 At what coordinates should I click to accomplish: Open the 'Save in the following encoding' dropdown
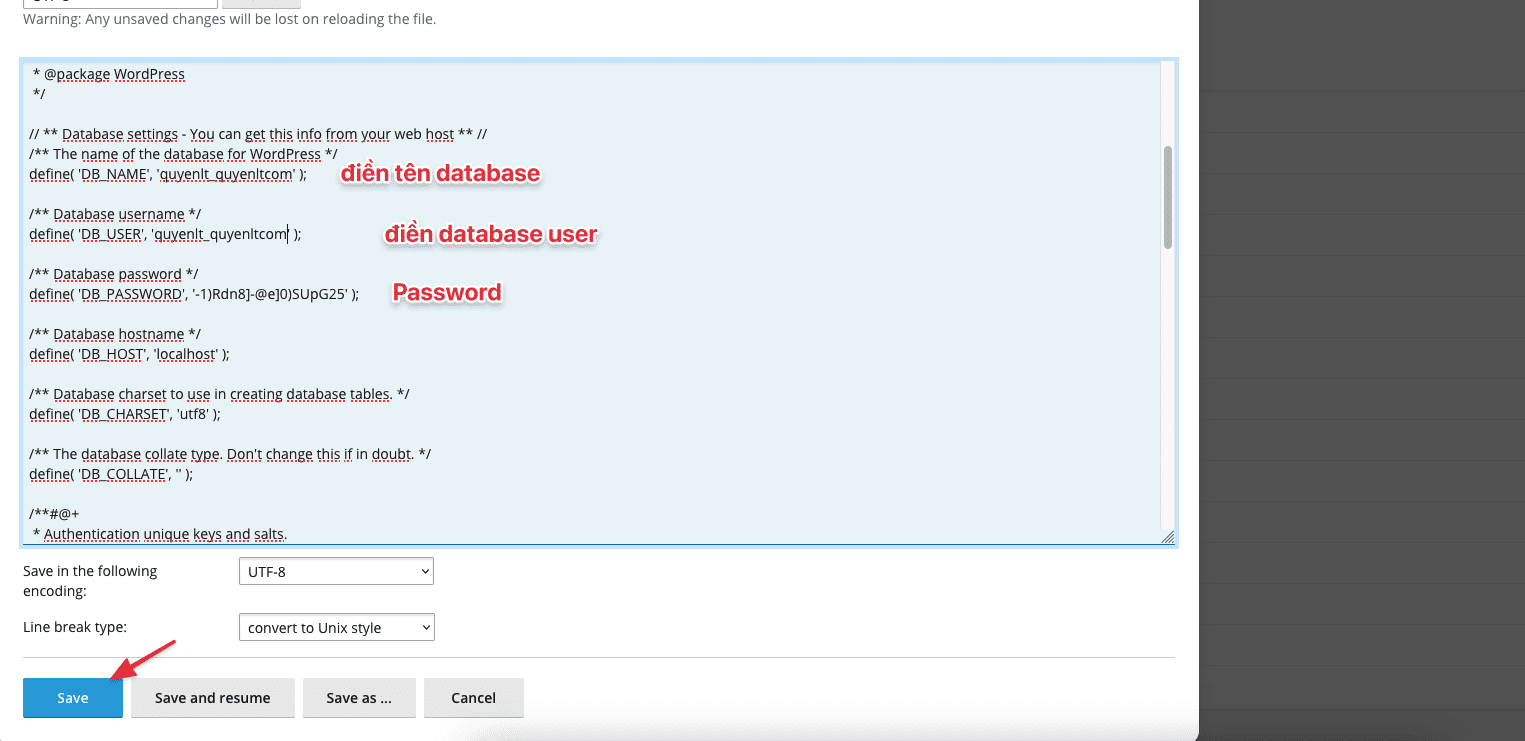(335, 572)
